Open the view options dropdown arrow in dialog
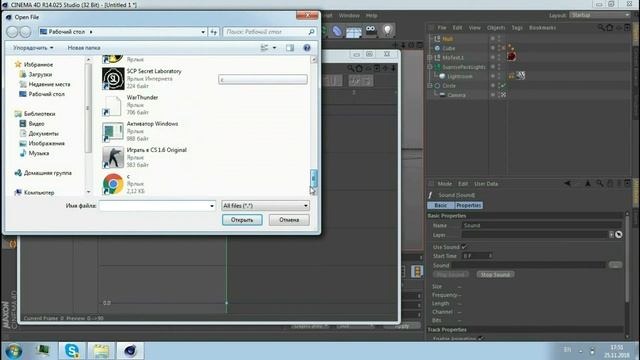This screenshot has width=640, height=360. pos(274,48)
